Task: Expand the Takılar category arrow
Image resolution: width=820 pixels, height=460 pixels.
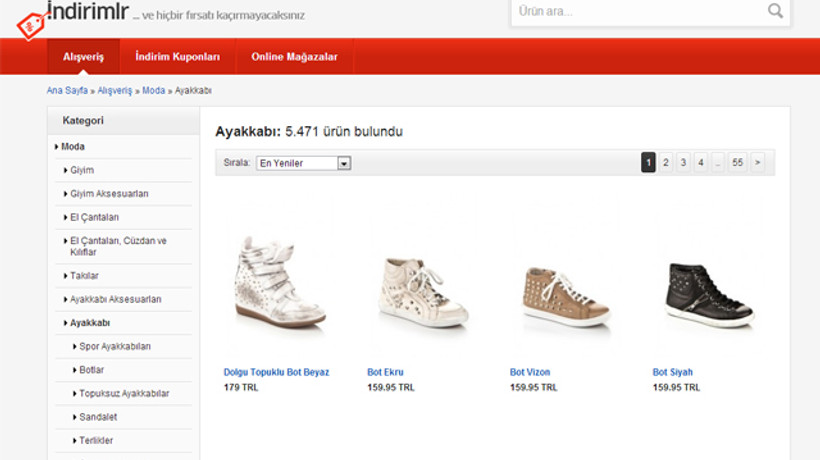Action: pos(66,276)
